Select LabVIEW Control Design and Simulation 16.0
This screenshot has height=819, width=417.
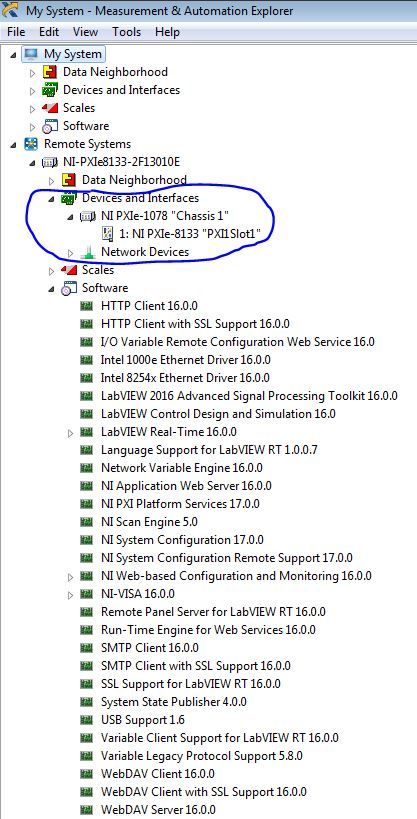tap(218, 415)
